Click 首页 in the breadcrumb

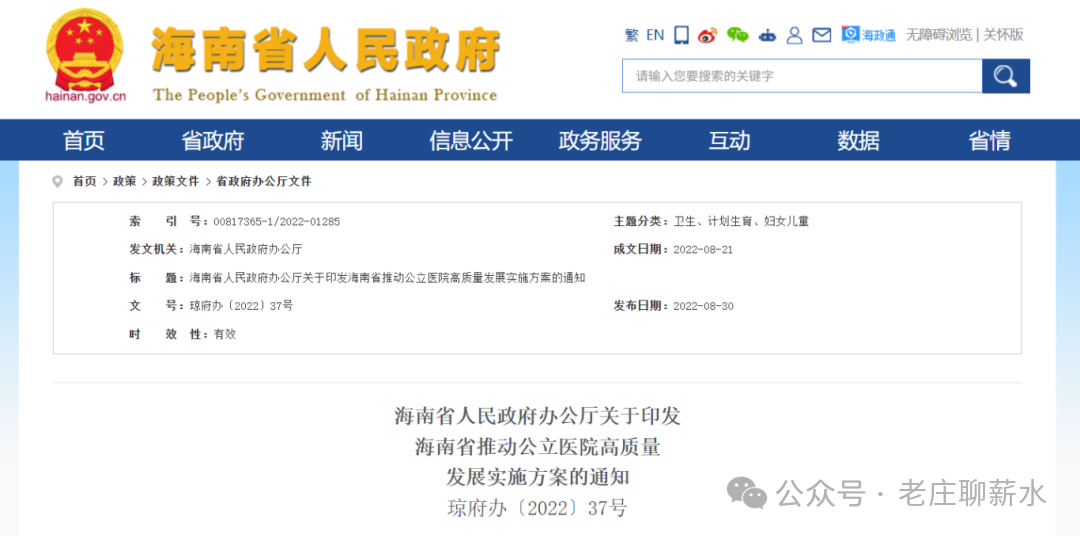pyautogui.click(x=85, y=182)
